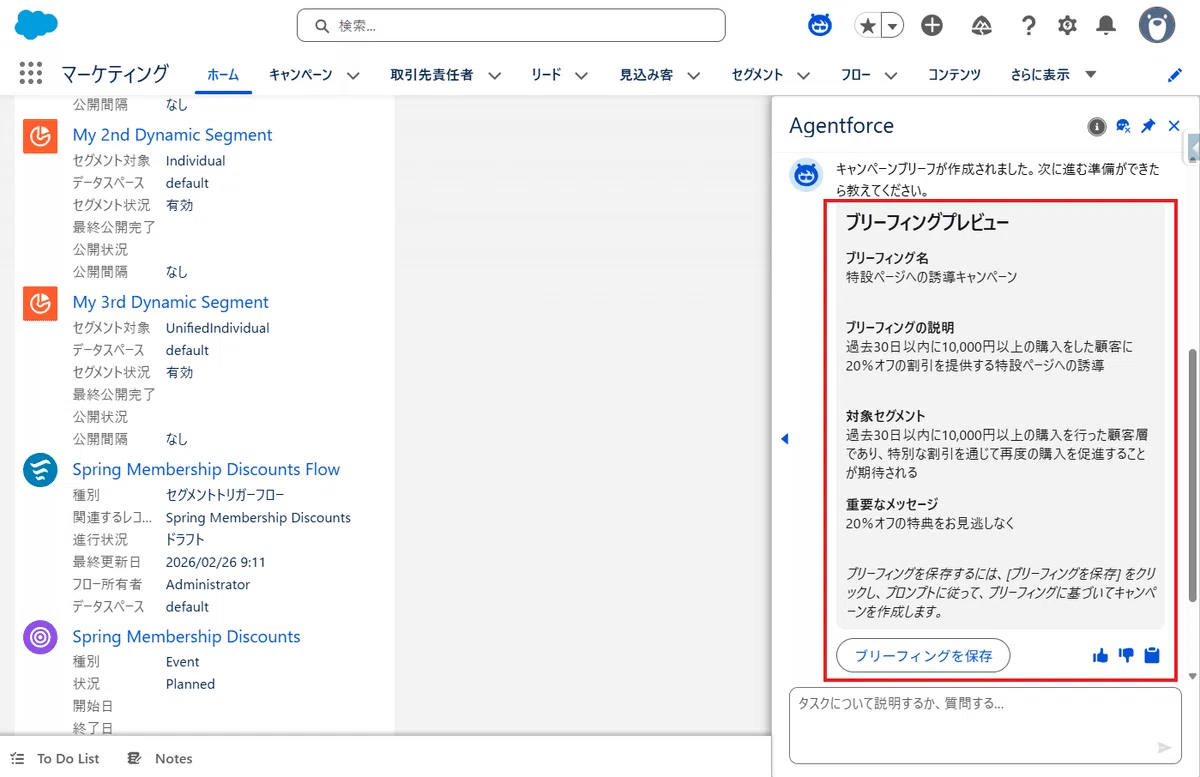Open the 取引先責任者 tab
Viewport: 1200px width, 777px height.
coord(432,75)
